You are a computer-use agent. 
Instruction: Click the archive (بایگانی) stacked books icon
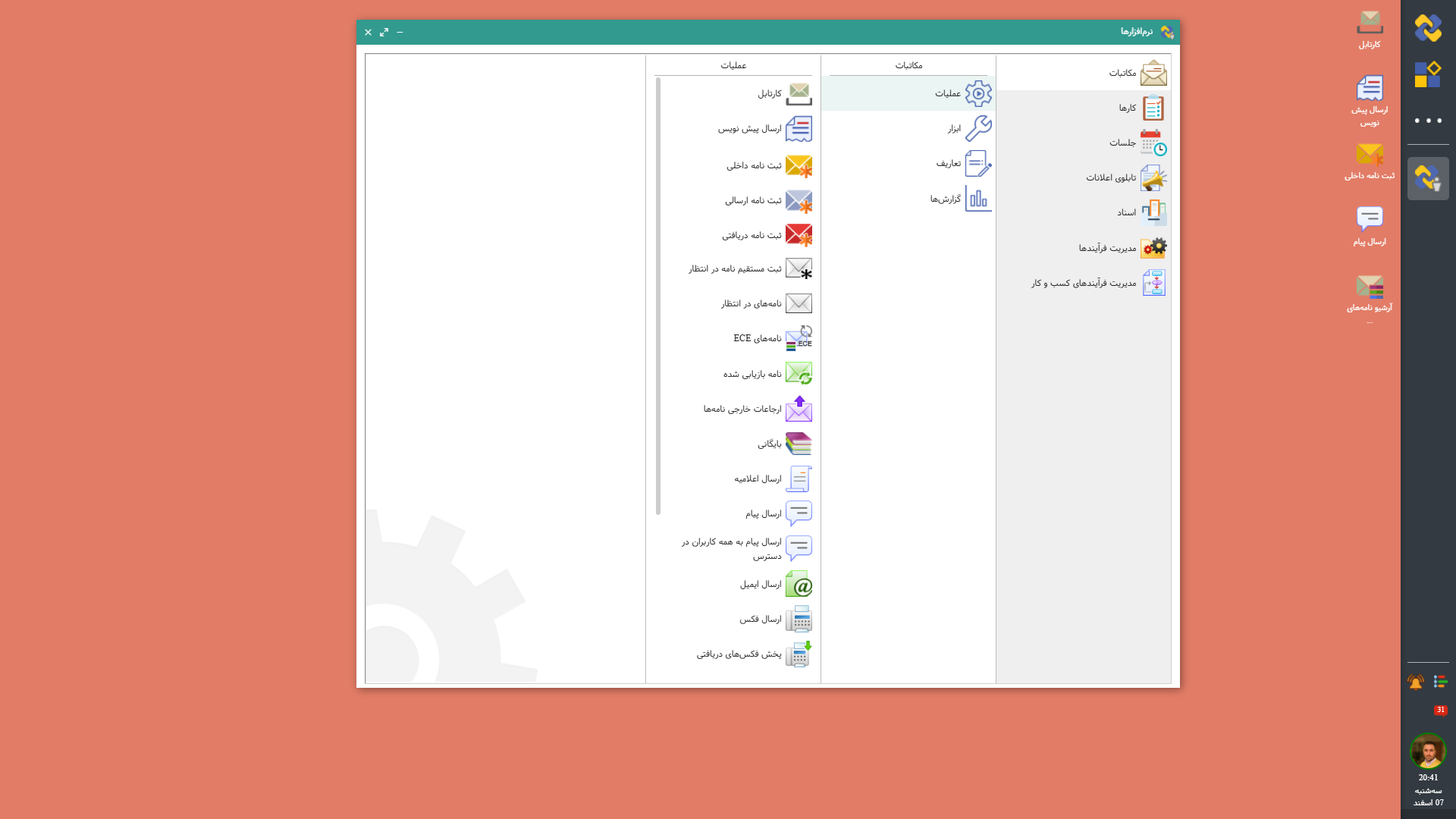pos(799,444)
